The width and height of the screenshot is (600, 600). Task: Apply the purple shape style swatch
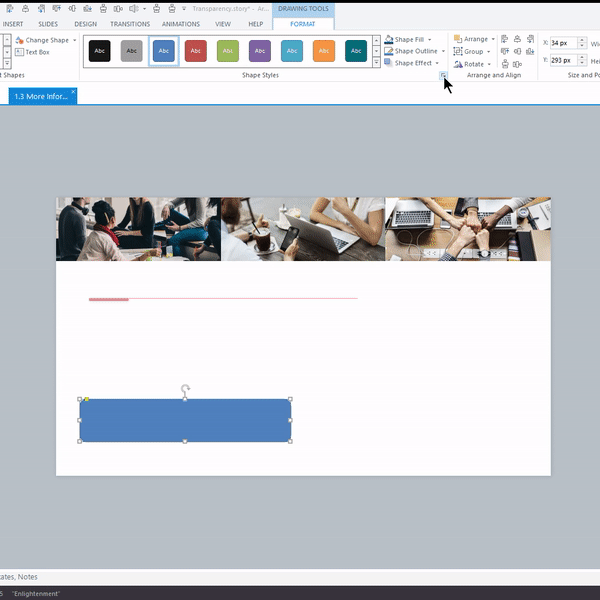click(260, 51)
